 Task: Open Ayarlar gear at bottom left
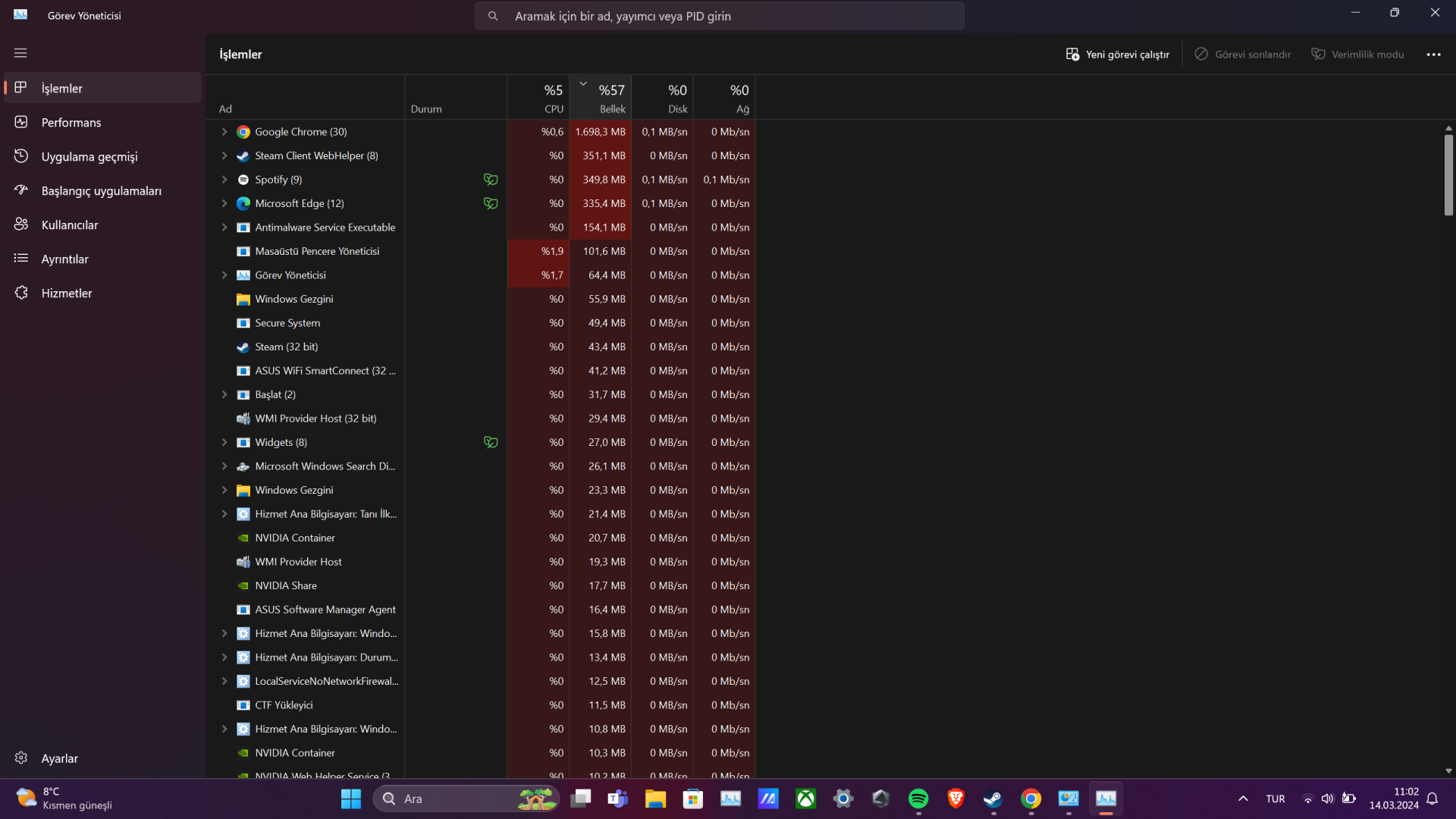point(21,758)
